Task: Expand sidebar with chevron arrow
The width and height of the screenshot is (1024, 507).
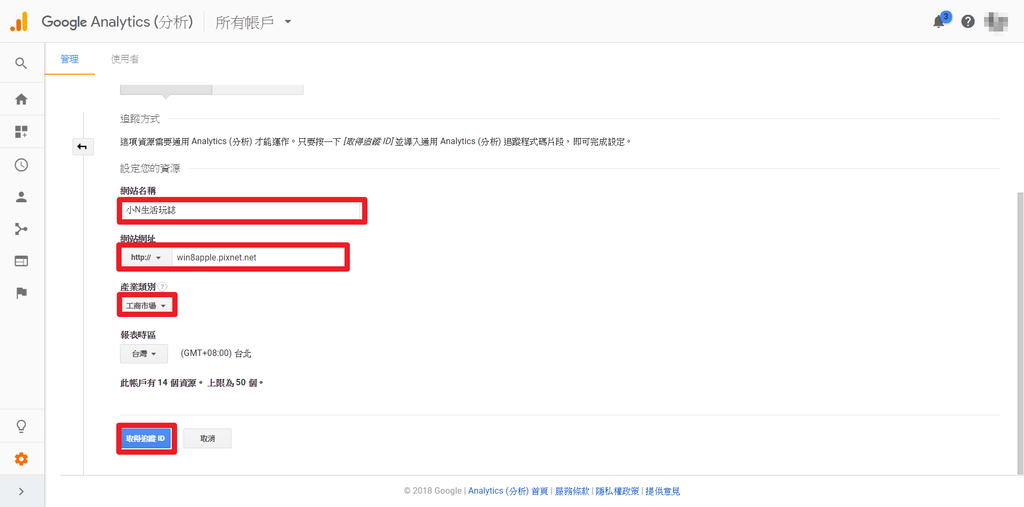Action: point(22,491)
